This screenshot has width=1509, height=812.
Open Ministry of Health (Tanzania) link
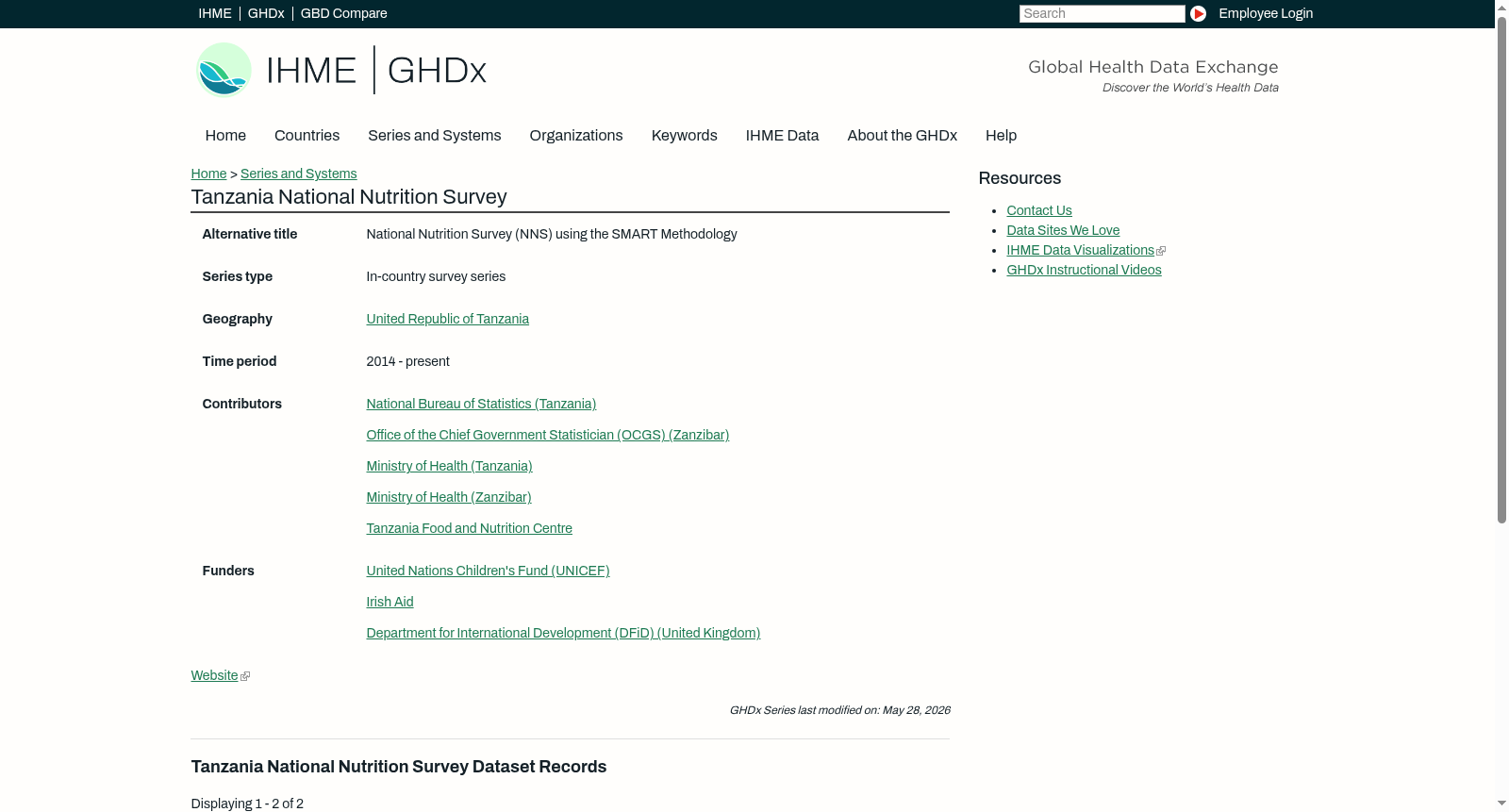point(449,466)
